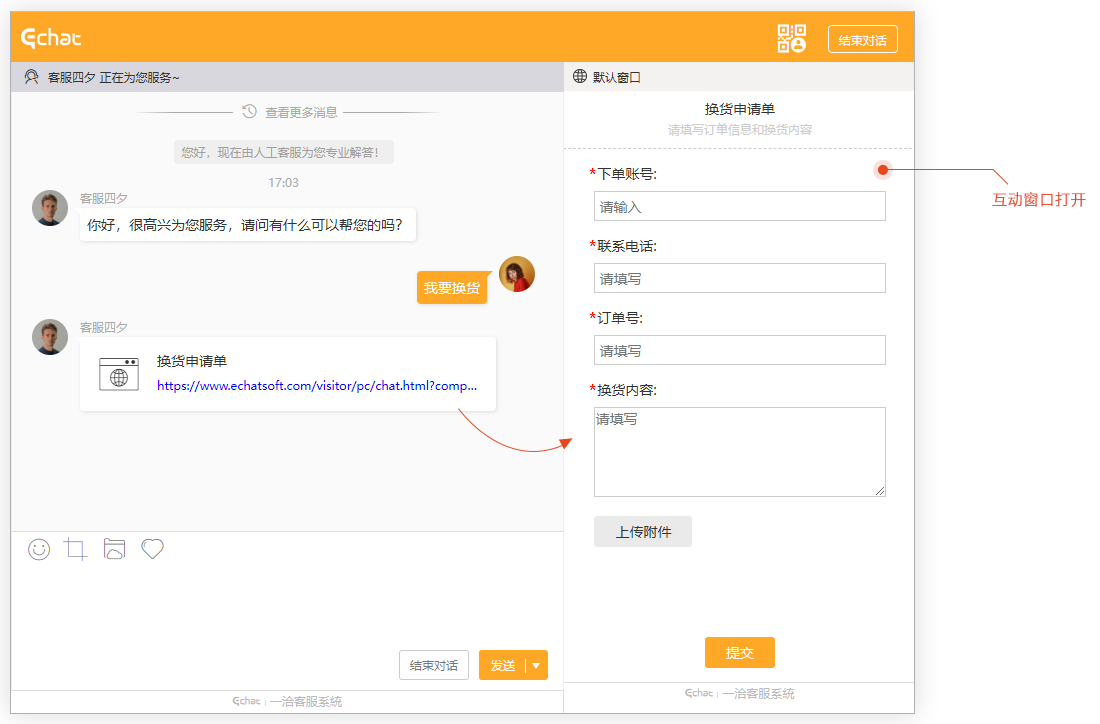Click the 提交 submit button
The width and height of the screenshot is (1100, 724).
tap(739, 653)
